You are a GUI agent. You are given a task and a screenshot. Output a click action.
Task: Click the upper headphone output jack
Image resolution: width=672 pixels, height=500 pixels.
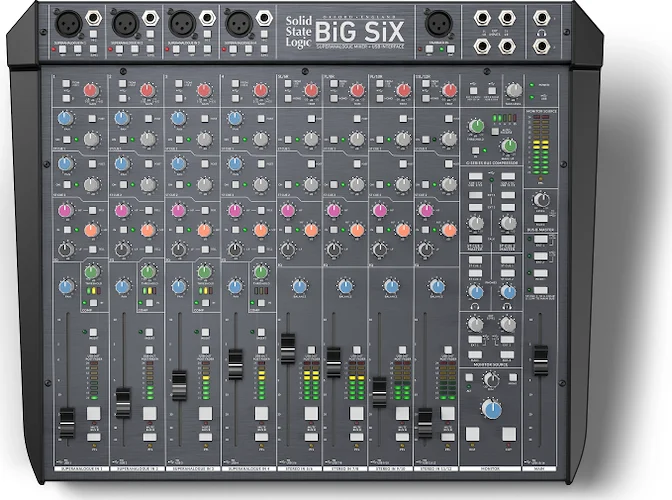(541, 18)
